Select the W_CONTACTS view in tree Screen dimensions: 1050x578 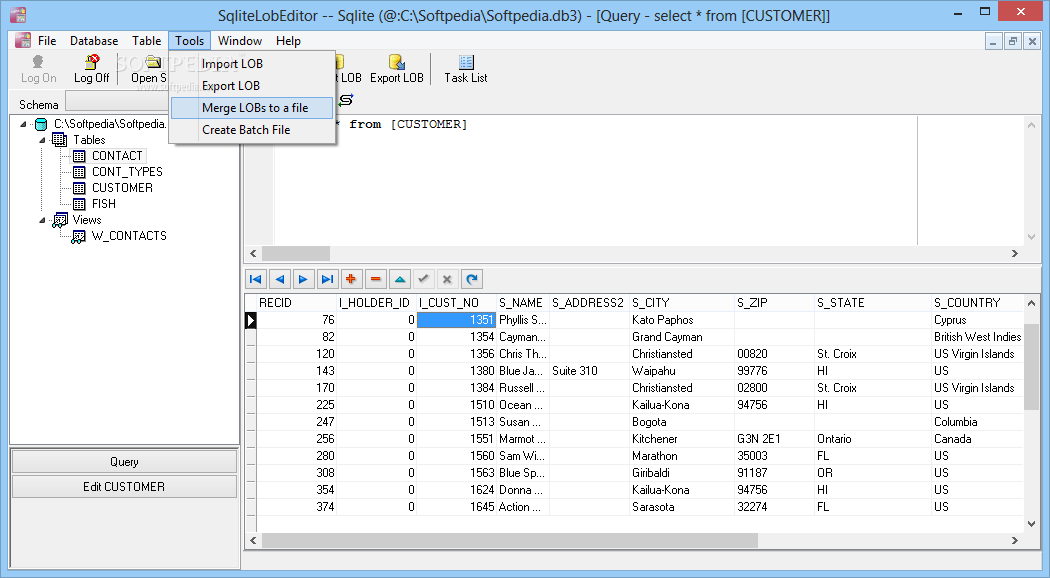click(x=129, y=236)
